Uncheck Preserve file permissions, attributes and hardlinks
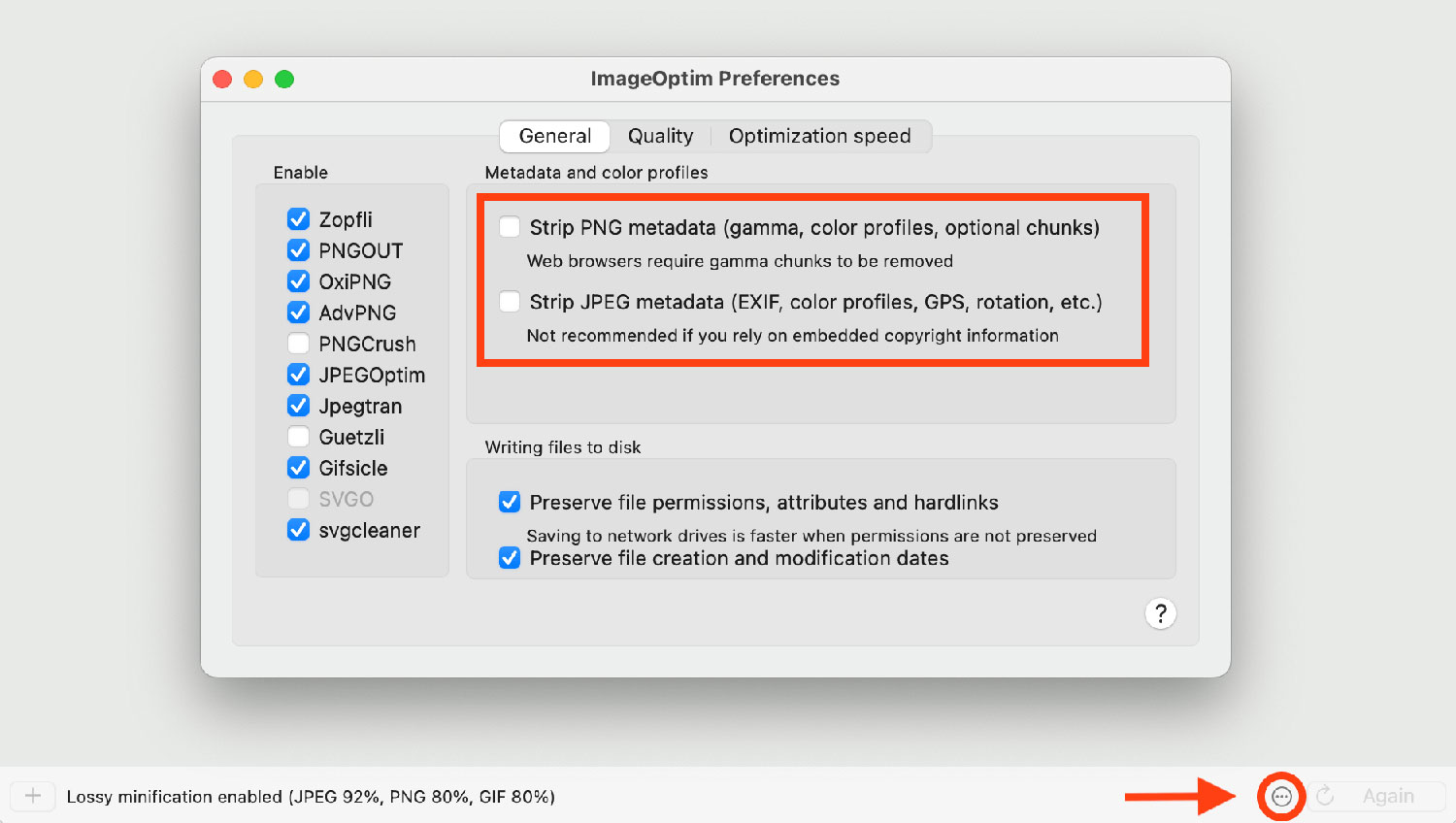 click(510, 502)
